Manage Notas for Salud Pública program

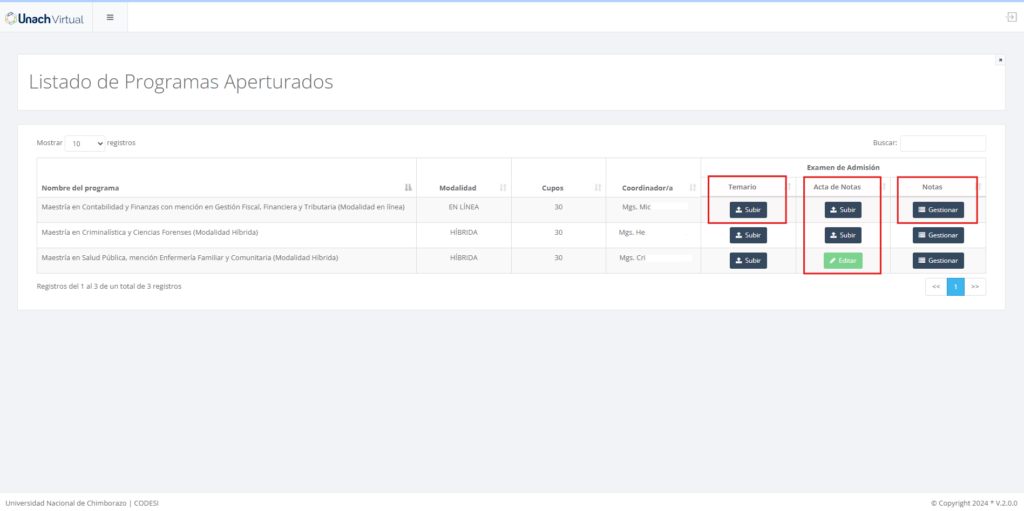click(x=938, y=260)
